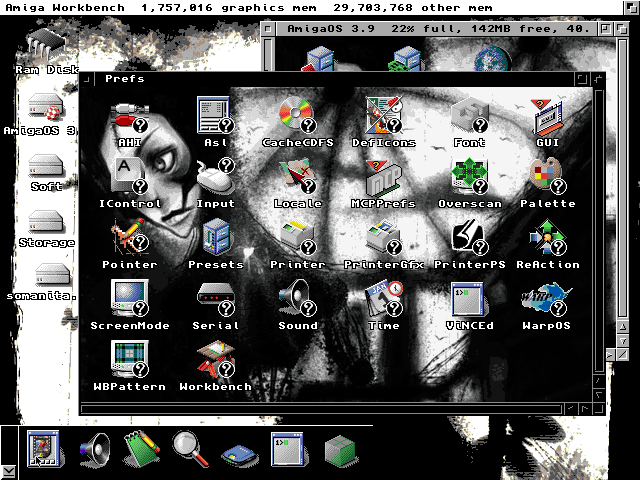Launch the green cube icon in the dock
The image size is (640, 480).
pos(340,451)
